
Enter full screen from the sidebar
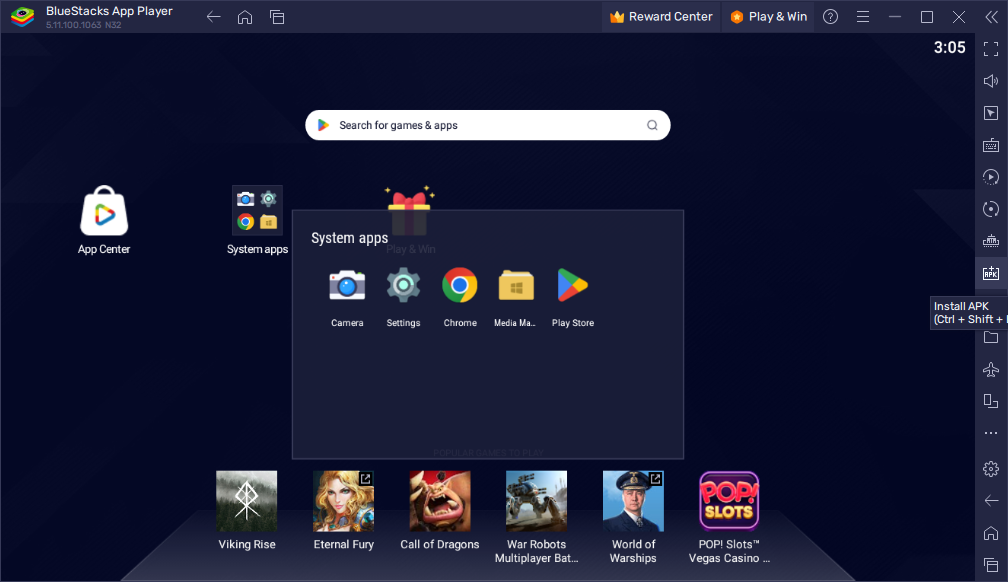click(991, 49)
